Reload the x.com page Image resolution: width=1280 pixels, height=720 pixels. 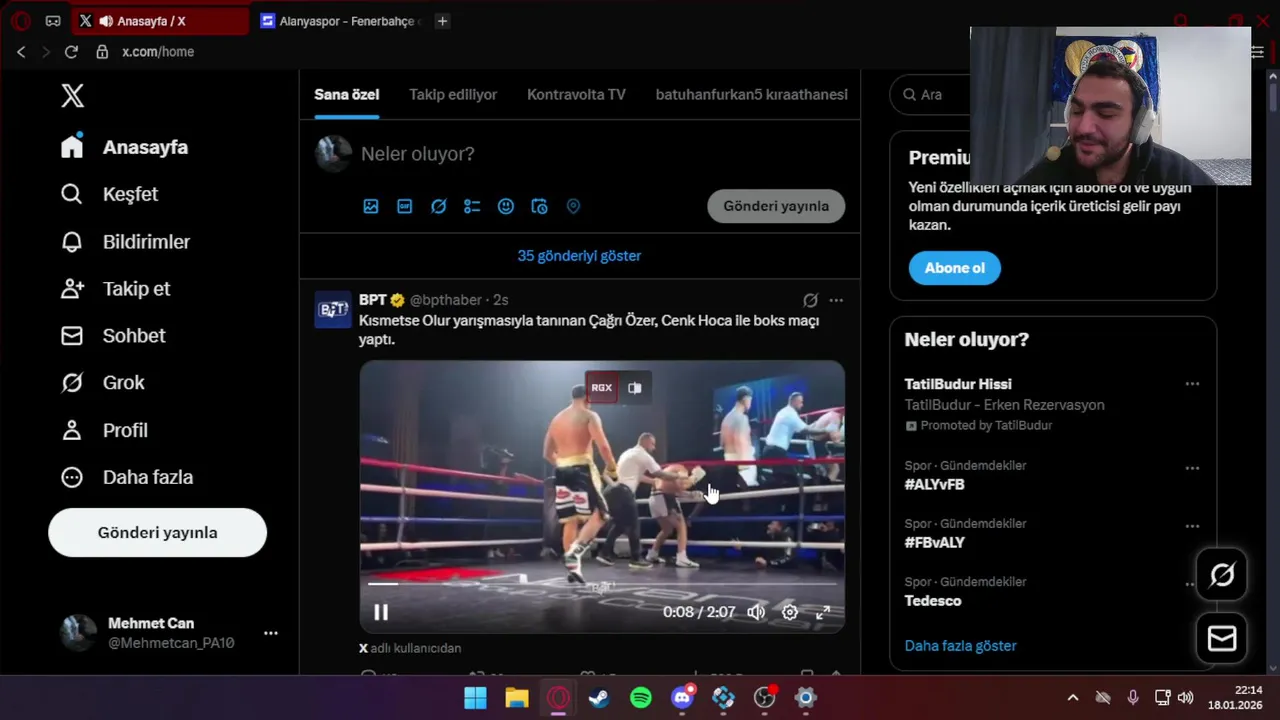pos(71,52)
